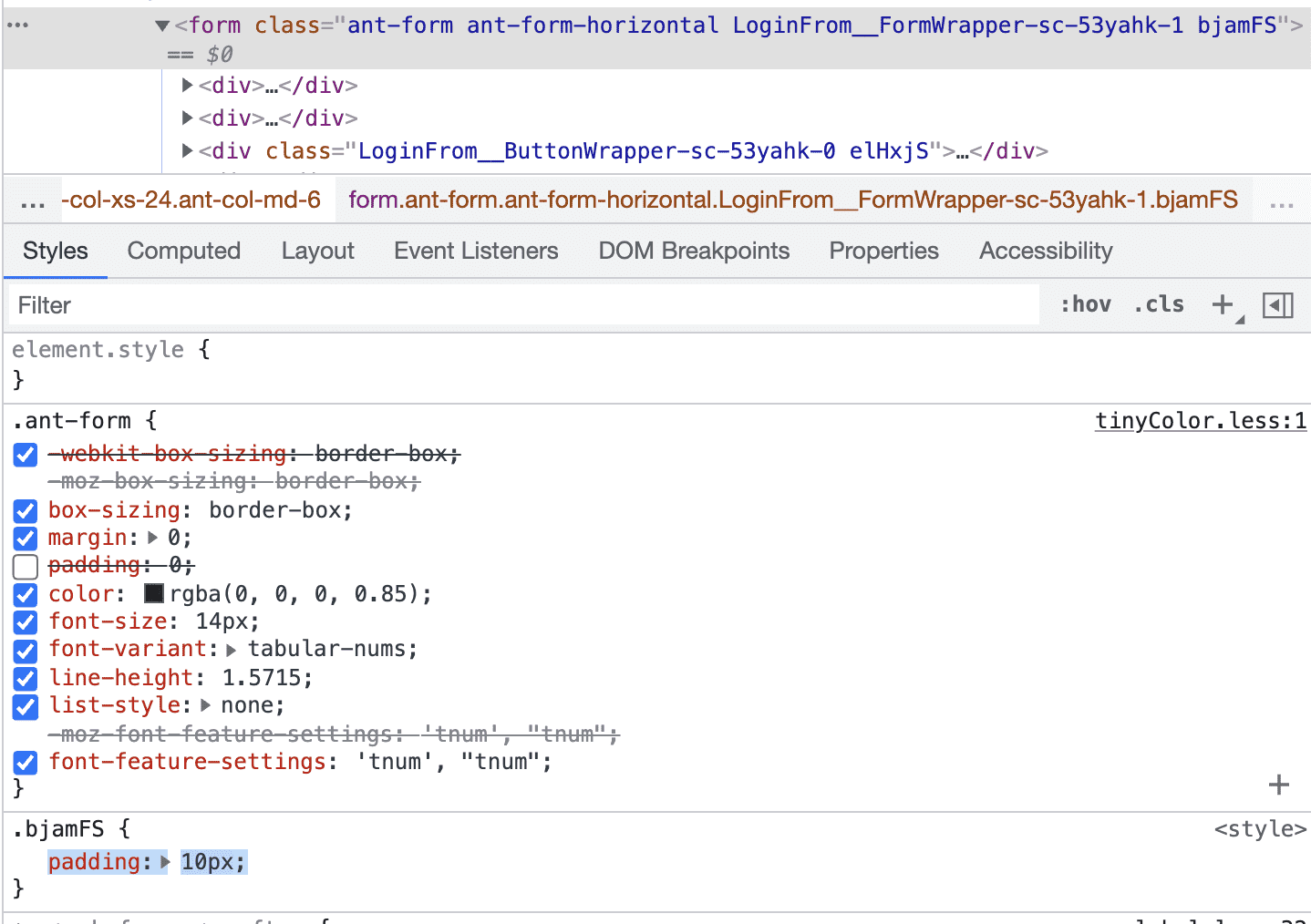1311x924 pixels.
Task: Click the three dots beside the form element
Action: [18, 25]
